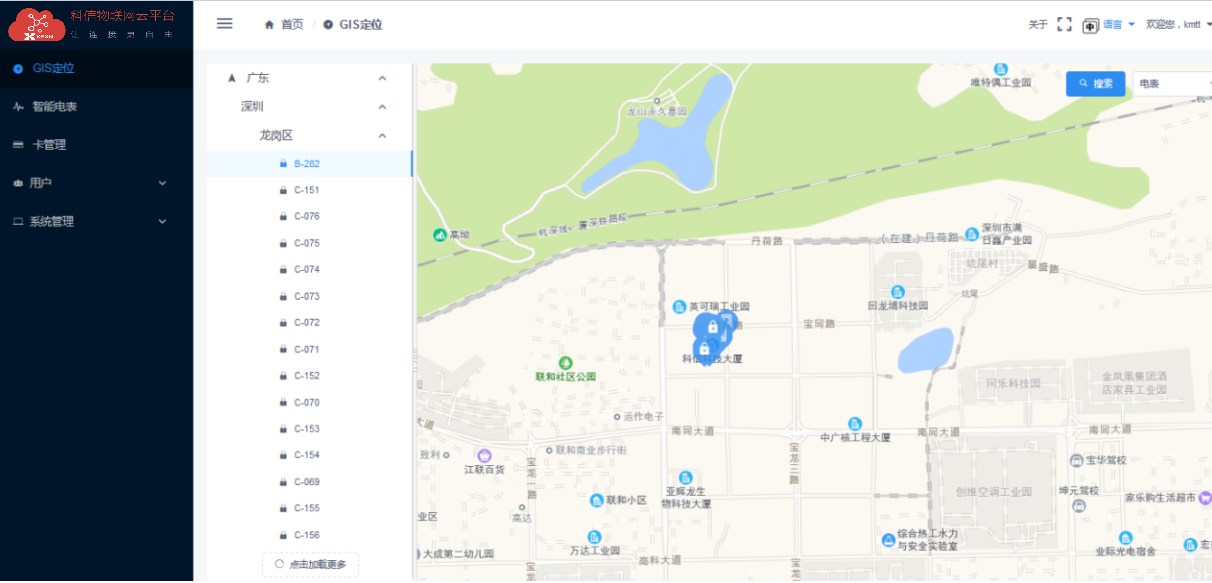This screenshot has height=583, width=1212.
Task: Click the blue lock marker on map
Action: tap(712, 327)
